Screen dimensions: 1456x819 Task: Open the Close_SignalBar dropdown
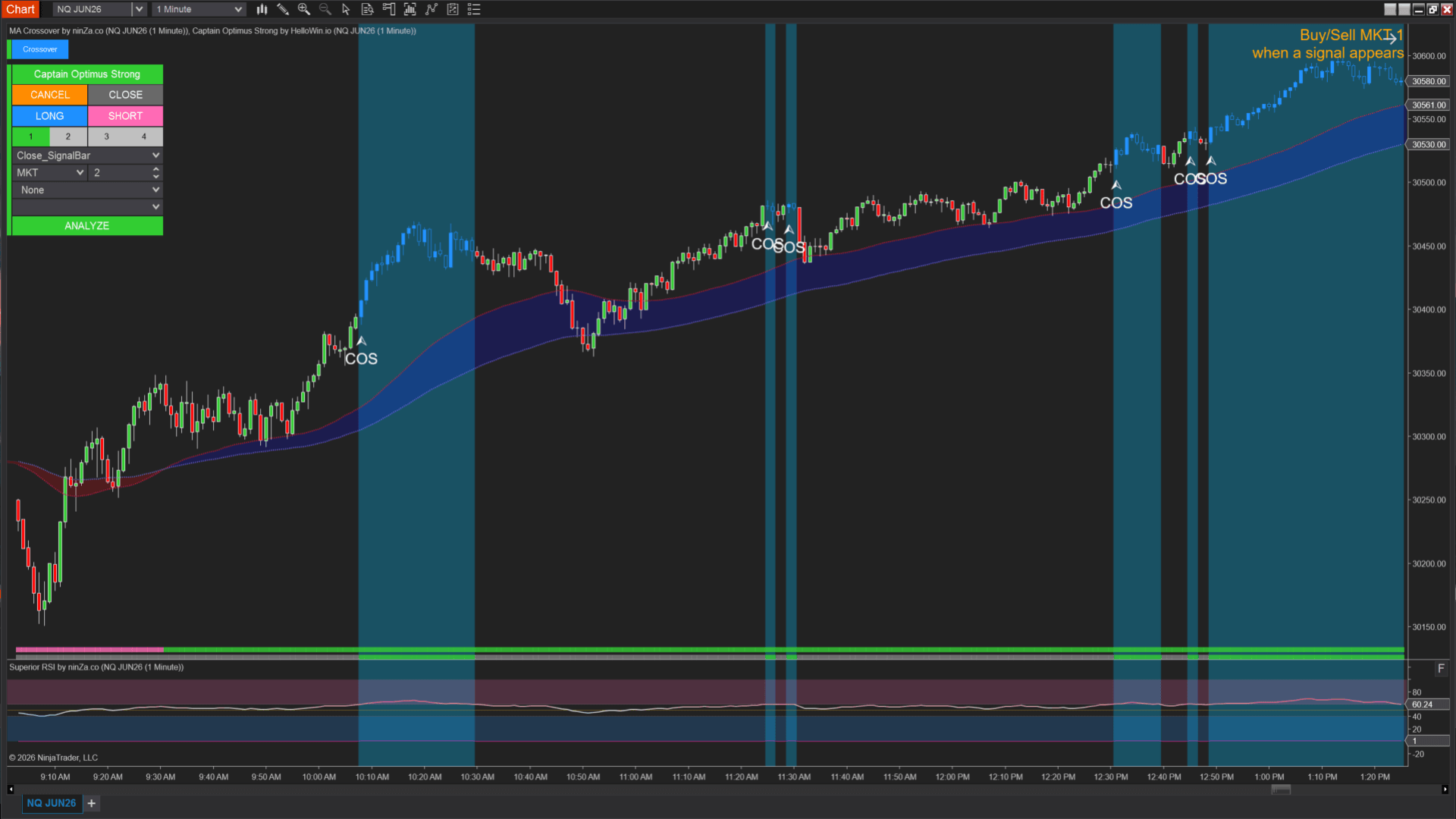click(x=87, y=155)
